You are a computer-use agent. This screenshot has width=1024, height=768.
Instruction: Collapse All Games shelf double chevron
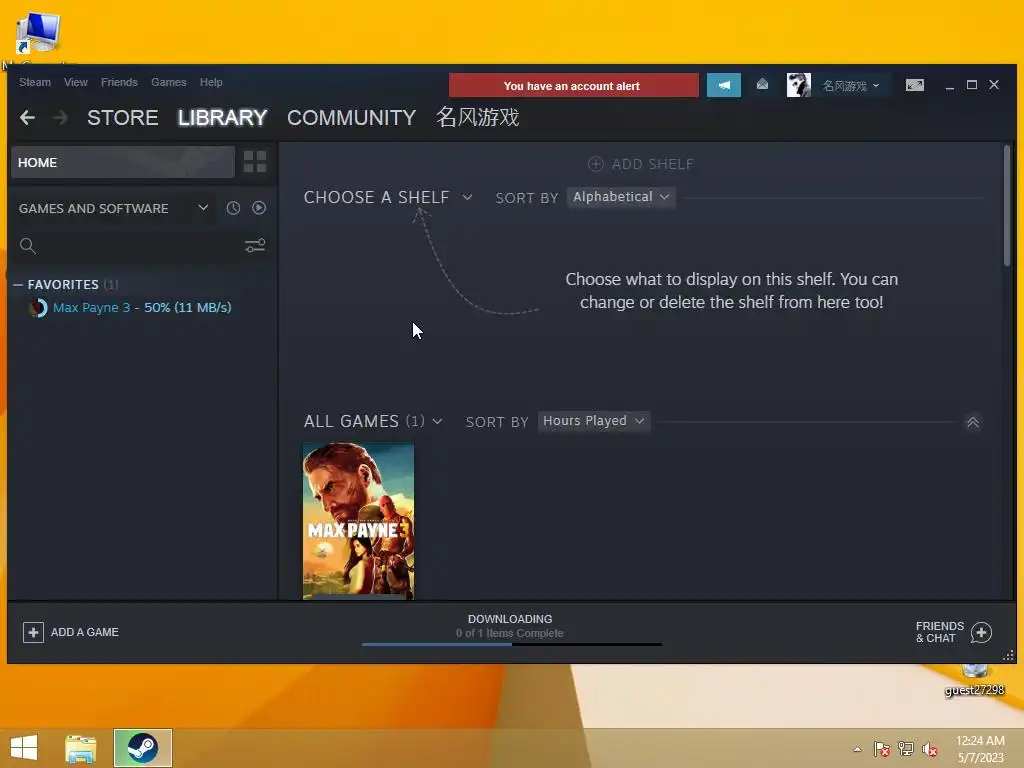(x=972, y=422)
